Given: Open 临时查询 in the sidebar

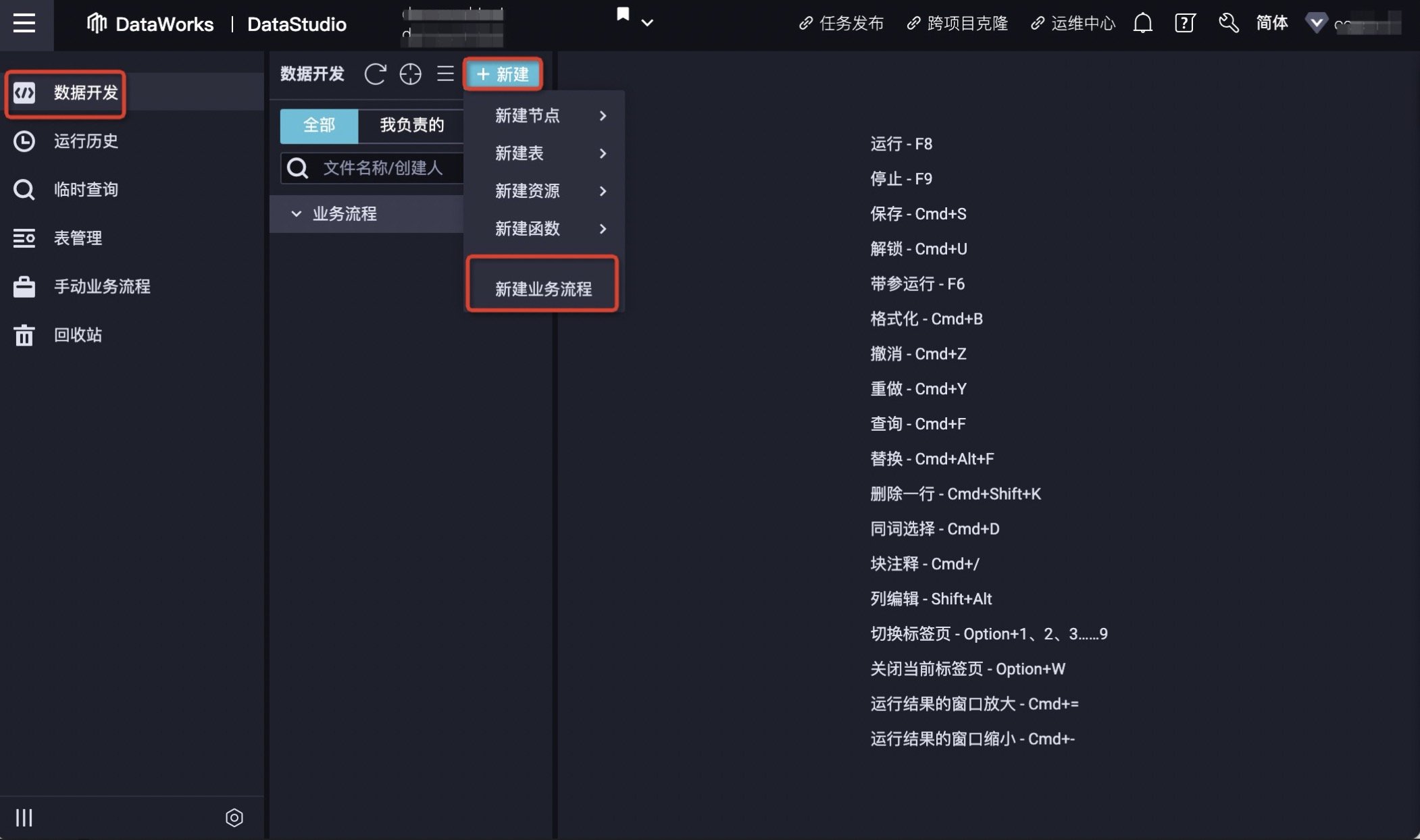Looking at the screenshot, I should click(x=86, y=190).
